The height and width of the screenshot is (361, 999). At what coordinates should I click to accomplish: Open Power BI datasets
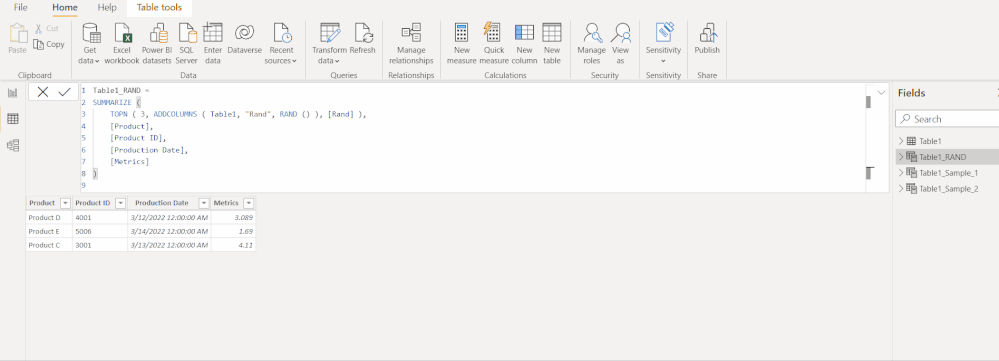click(x=157, y=43)
